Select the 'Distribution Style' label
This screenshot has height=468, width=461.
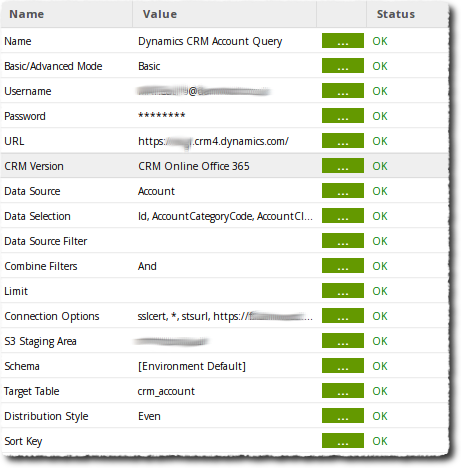point(46,416)
